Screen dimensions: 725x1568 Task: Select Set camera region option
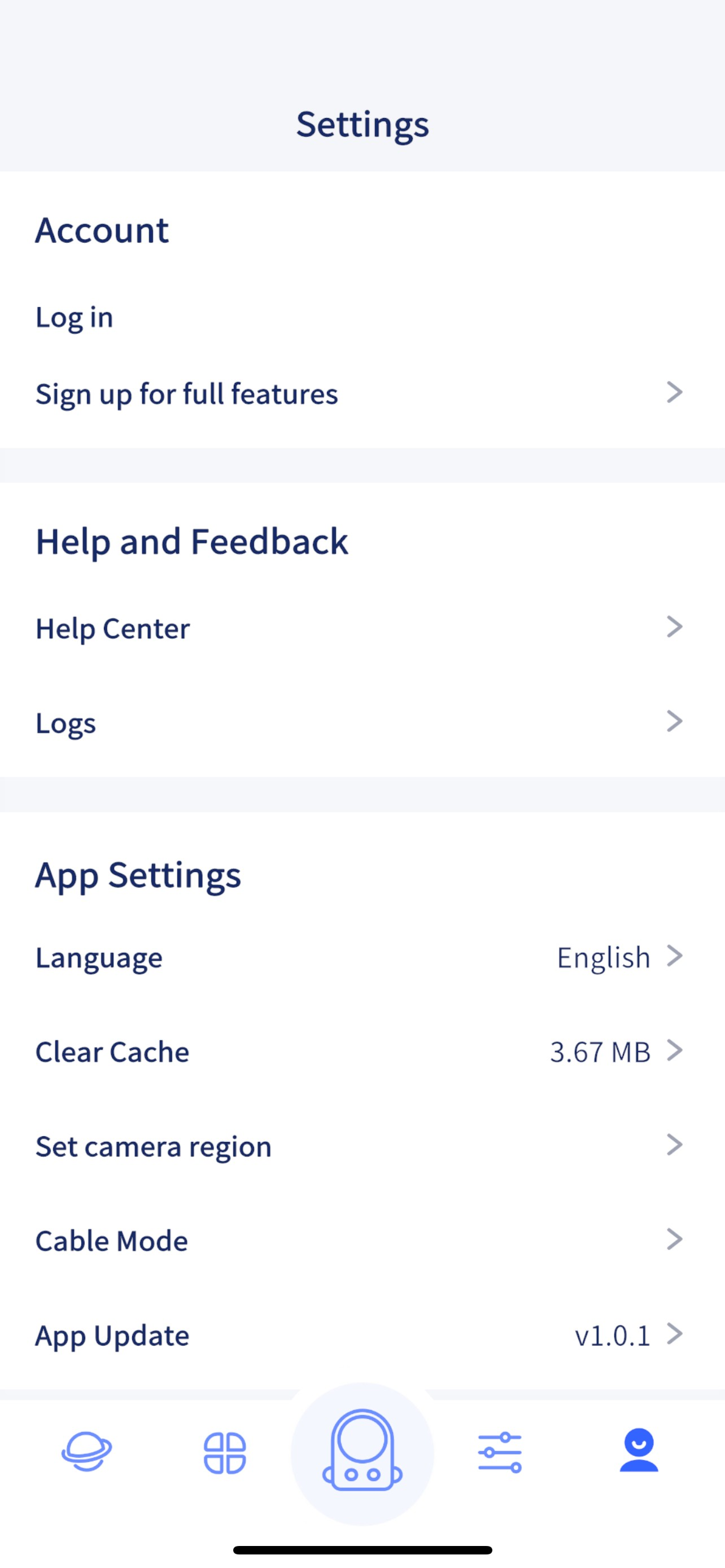362,1146
